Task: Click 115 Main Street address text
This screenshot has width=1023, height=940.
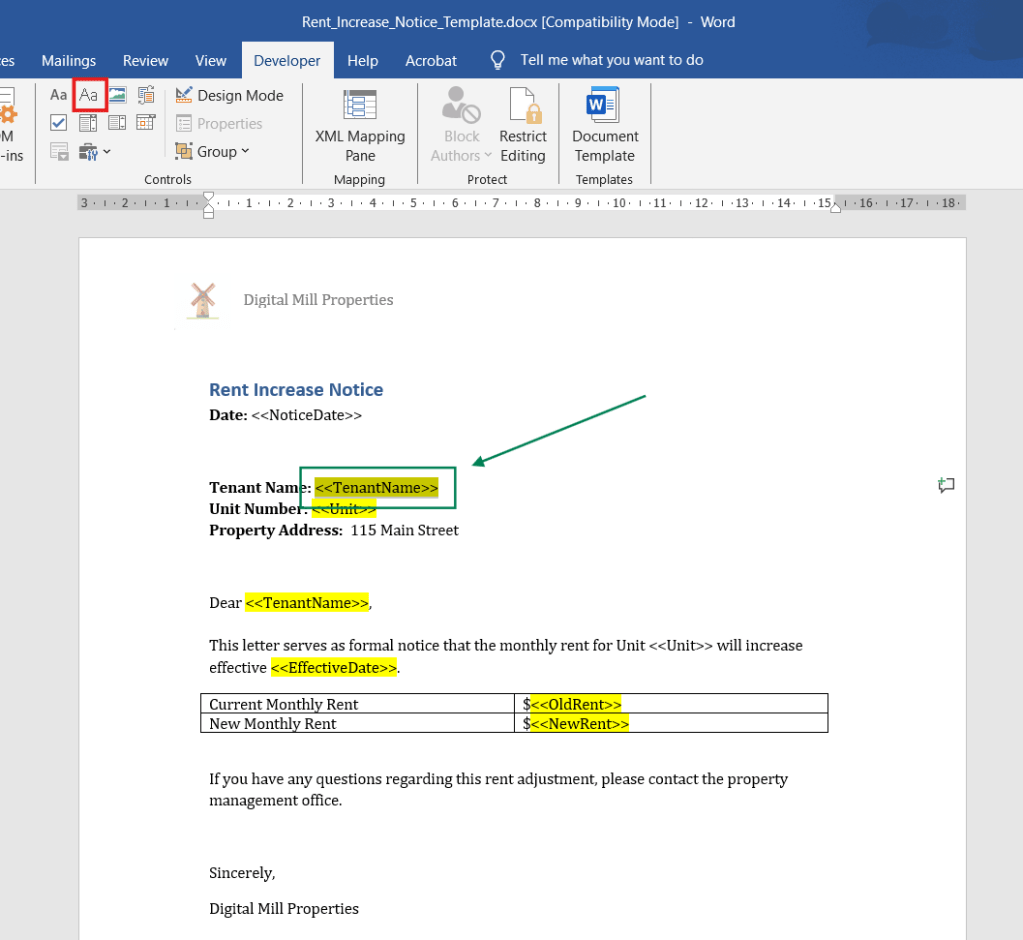Action: click(405, 530)
